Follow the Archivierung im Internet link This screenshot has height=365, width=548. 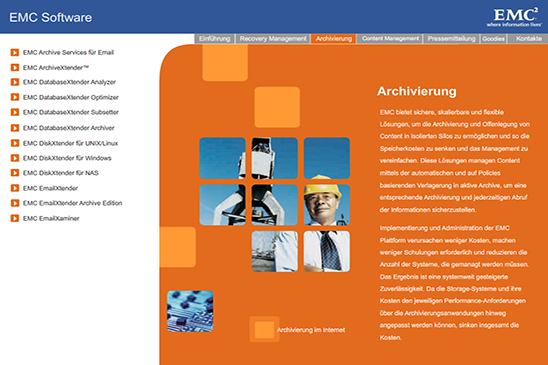click(311, 330)
